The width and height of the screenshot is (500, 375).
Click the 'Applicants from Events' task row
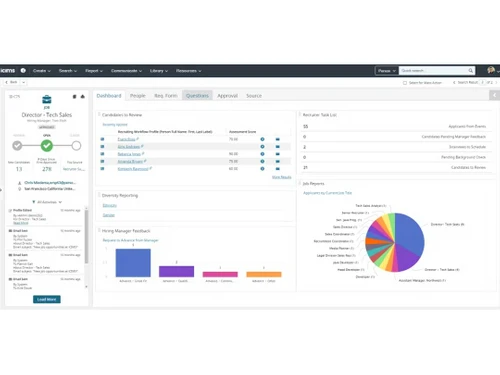click(x=396, y=126)
